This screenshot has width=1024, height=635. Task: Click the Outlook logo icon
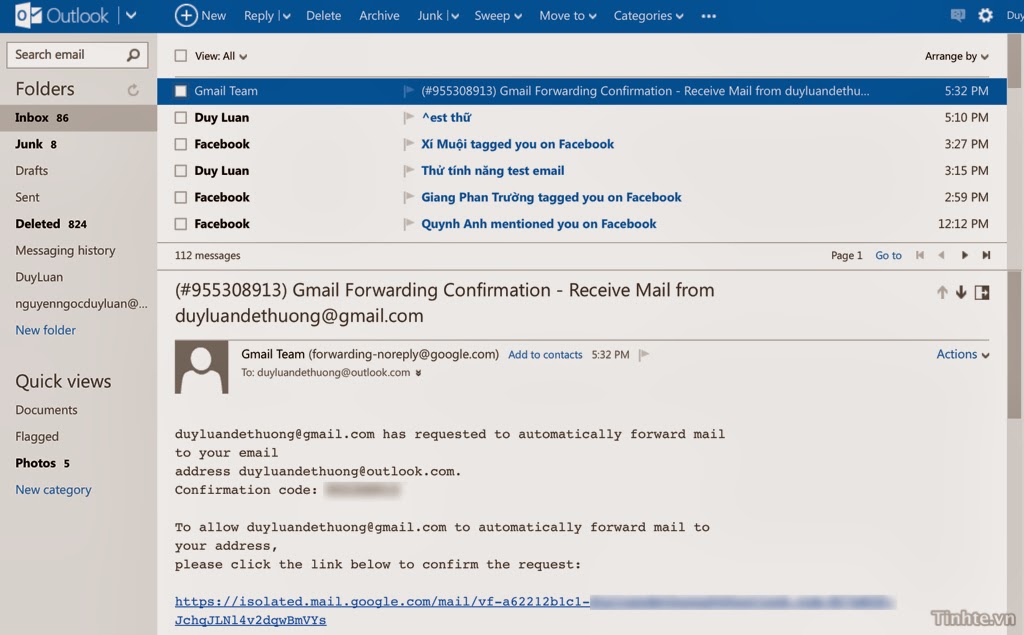28,16
